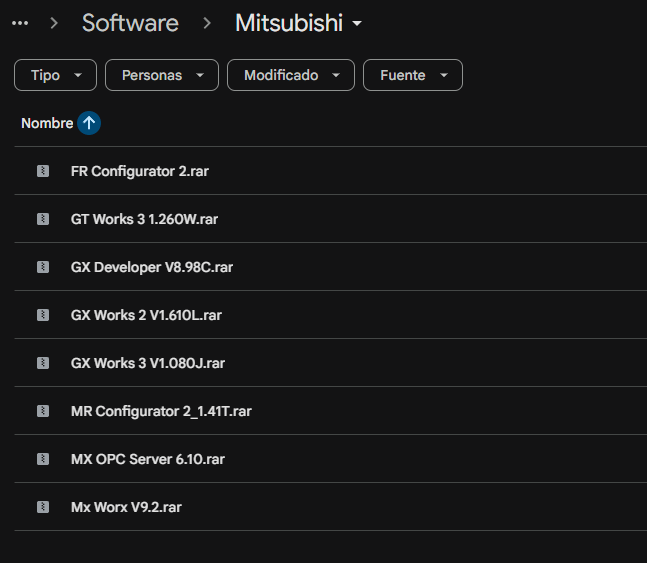The height and width of the screenshot is (563, 647).
Task: Expand the Mitsubishi folder menu arrow
Action: (x=357, y=24)
